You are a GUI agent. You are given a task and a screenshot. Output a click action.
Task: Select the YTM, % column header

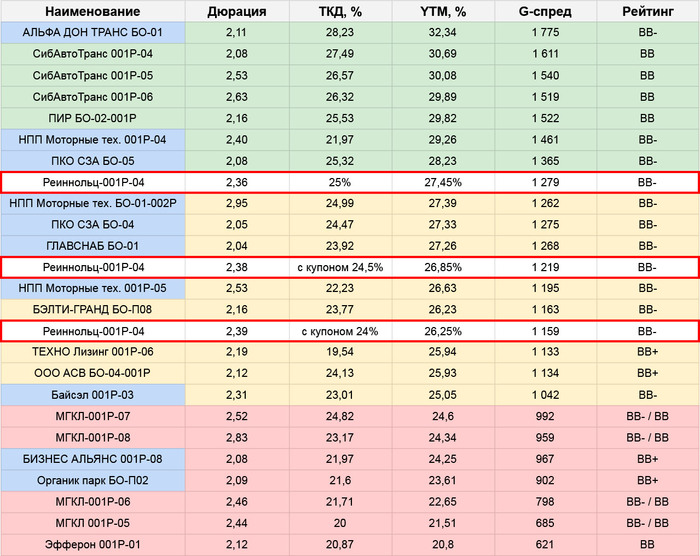pos(443,12)
